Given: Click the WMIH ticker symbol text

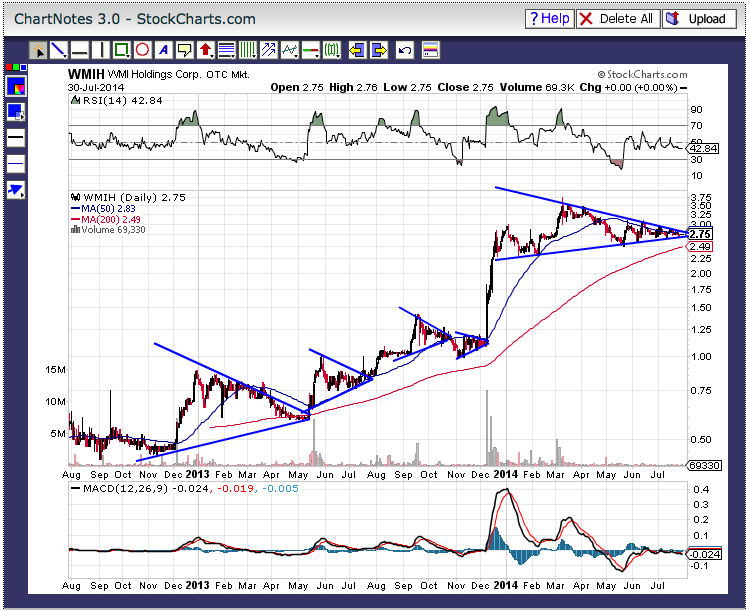Looking at the screenshot, I should (x=86, y=74).
